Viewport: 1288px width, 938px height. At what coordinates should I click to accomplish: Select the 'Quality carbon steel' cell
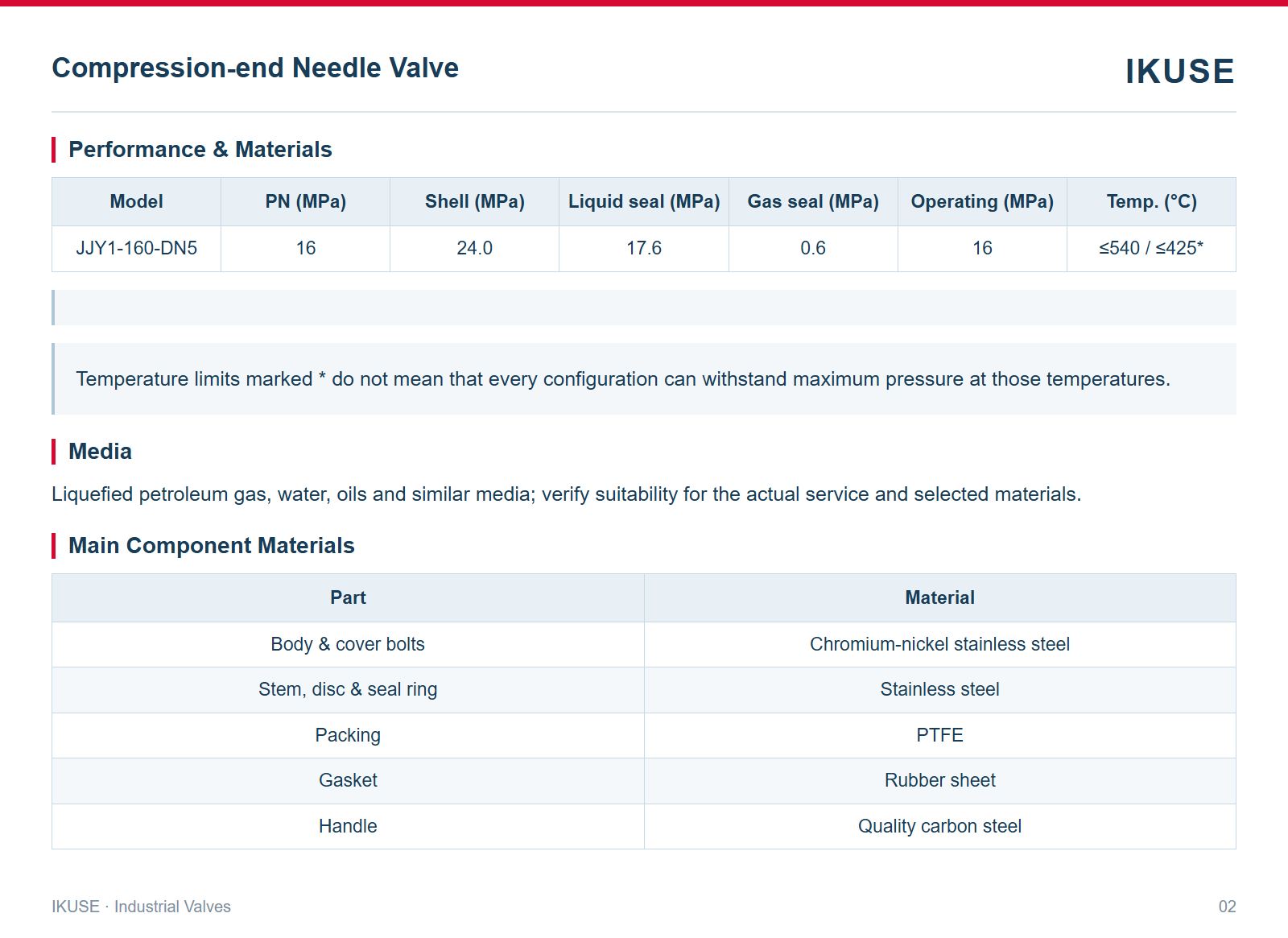tap(939, 826)
